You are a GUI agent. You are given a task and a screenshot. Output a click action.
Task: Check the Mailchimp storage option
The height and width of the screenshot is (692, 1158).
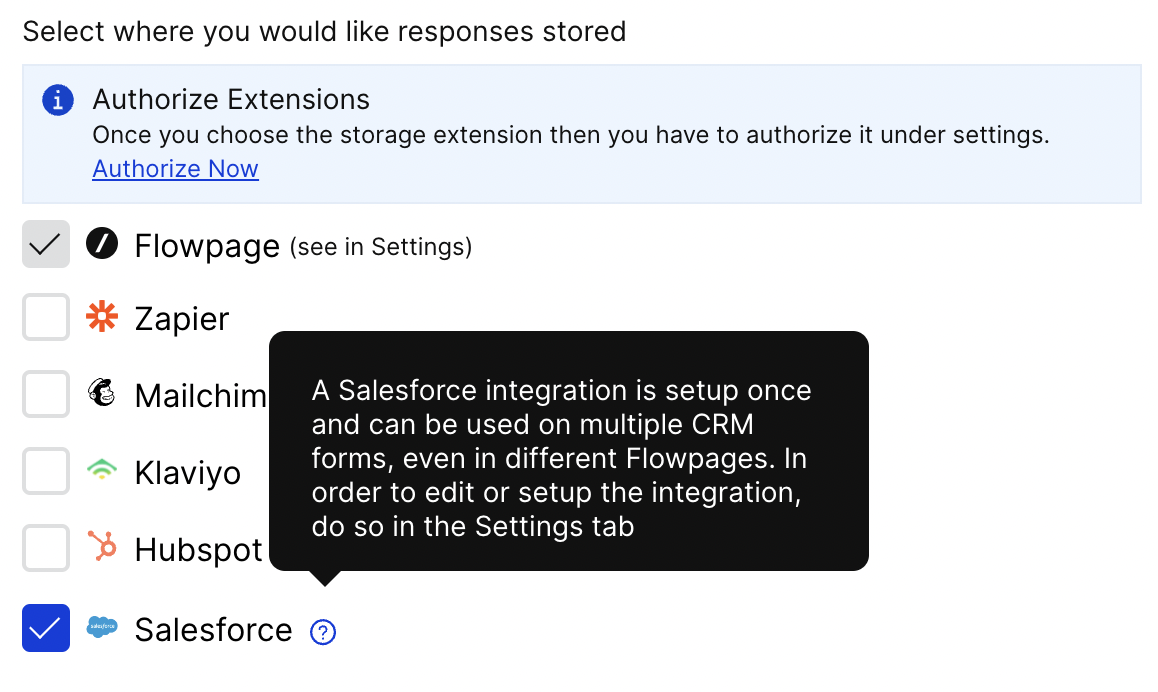point(46,394)
